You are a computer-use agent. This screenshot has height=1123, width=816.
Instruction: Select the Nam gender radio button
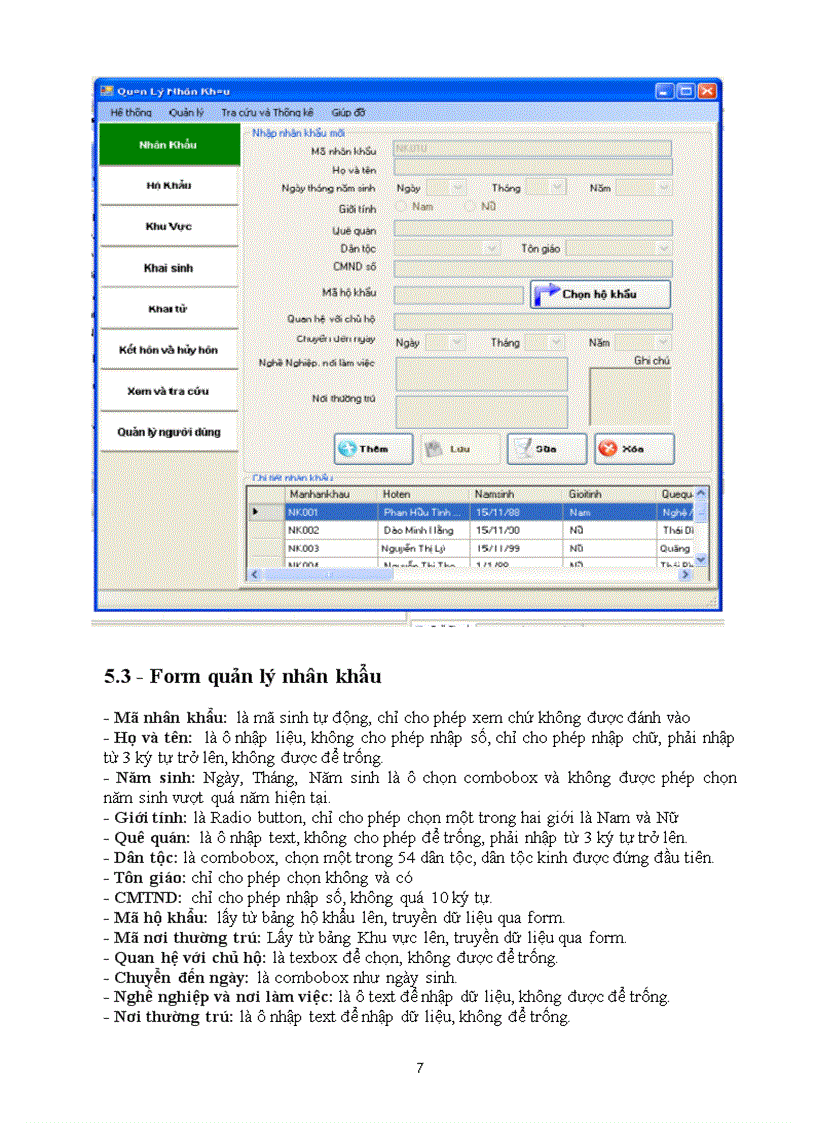tap(399, 205)
